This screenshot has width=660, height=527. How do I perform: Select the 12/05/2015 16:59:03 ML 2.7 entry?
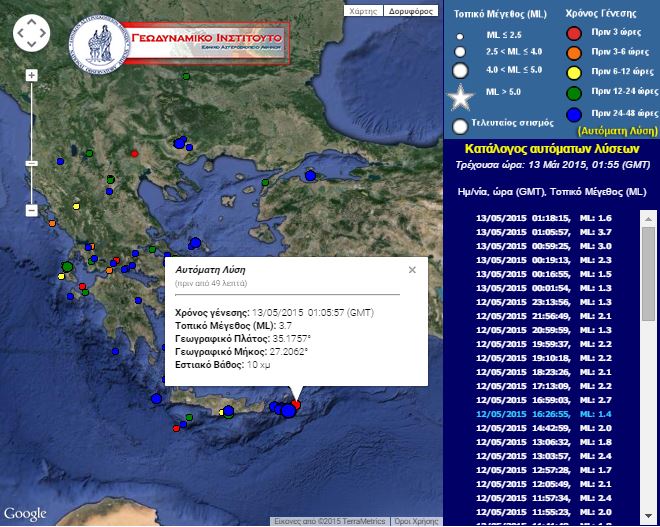pyautogui.click(x=543, y=400)
